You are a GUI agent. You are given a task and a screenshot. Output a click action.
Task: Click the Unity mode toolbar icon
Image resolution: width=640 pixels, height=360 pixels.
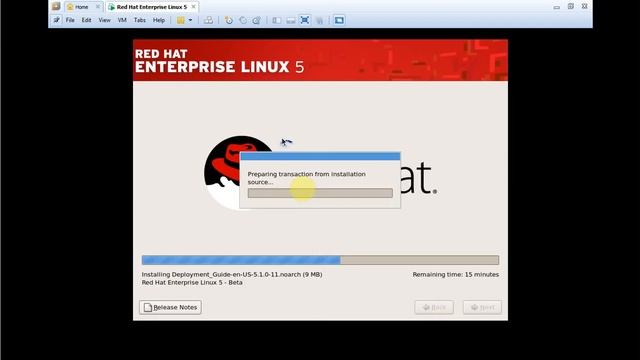point(319,20)
